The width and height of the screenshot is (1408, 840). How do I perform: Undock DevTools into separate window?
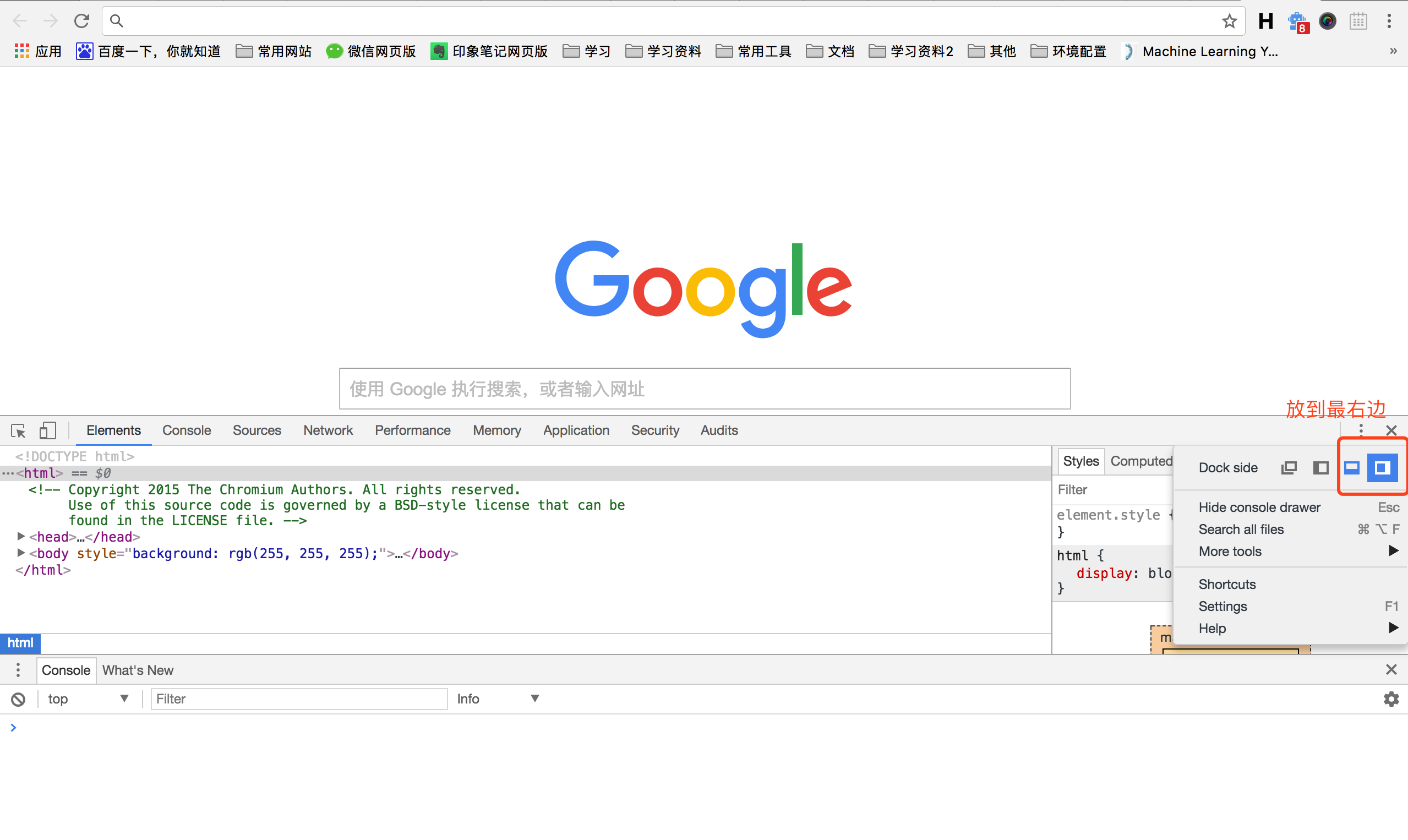pos(1289,467)
